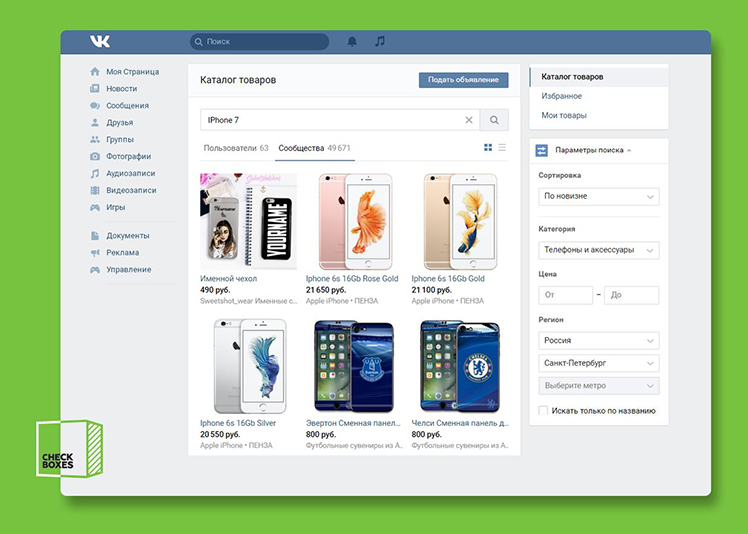Switch to Сообщества tab
This screenshot has height=534, width=748.
click(x=314, y=148)
